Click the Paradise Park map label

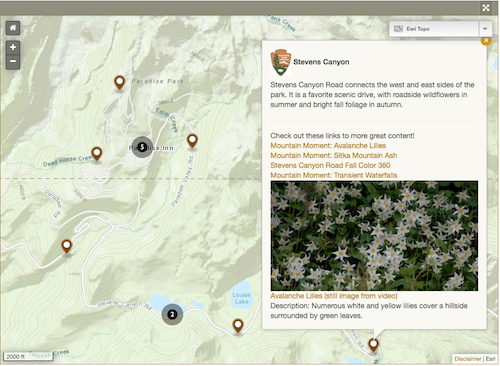(157, 81)
